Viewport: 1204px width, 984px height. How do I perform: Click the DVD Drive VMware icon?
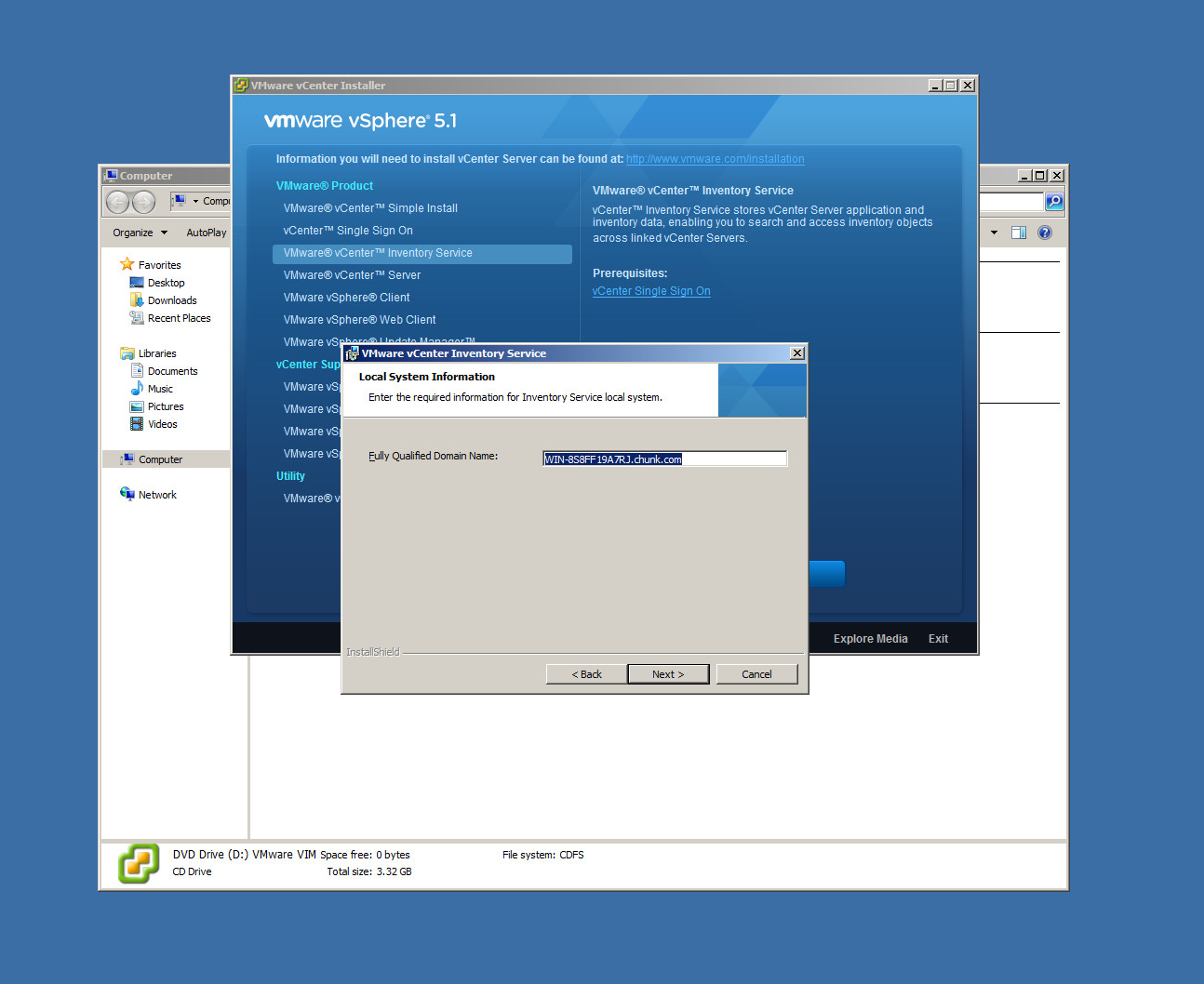(139, 864)
